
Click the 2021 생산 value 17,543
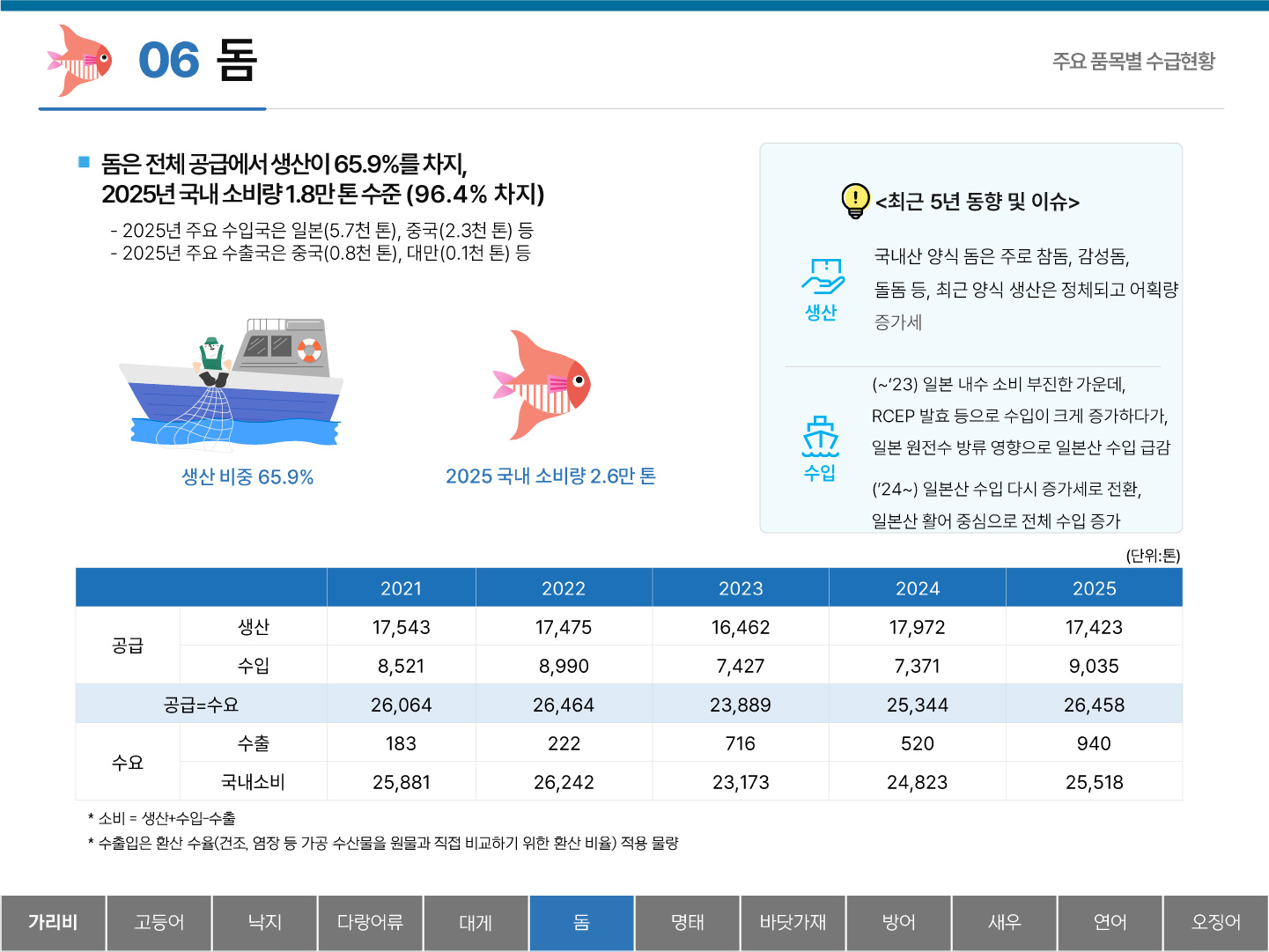401,627
